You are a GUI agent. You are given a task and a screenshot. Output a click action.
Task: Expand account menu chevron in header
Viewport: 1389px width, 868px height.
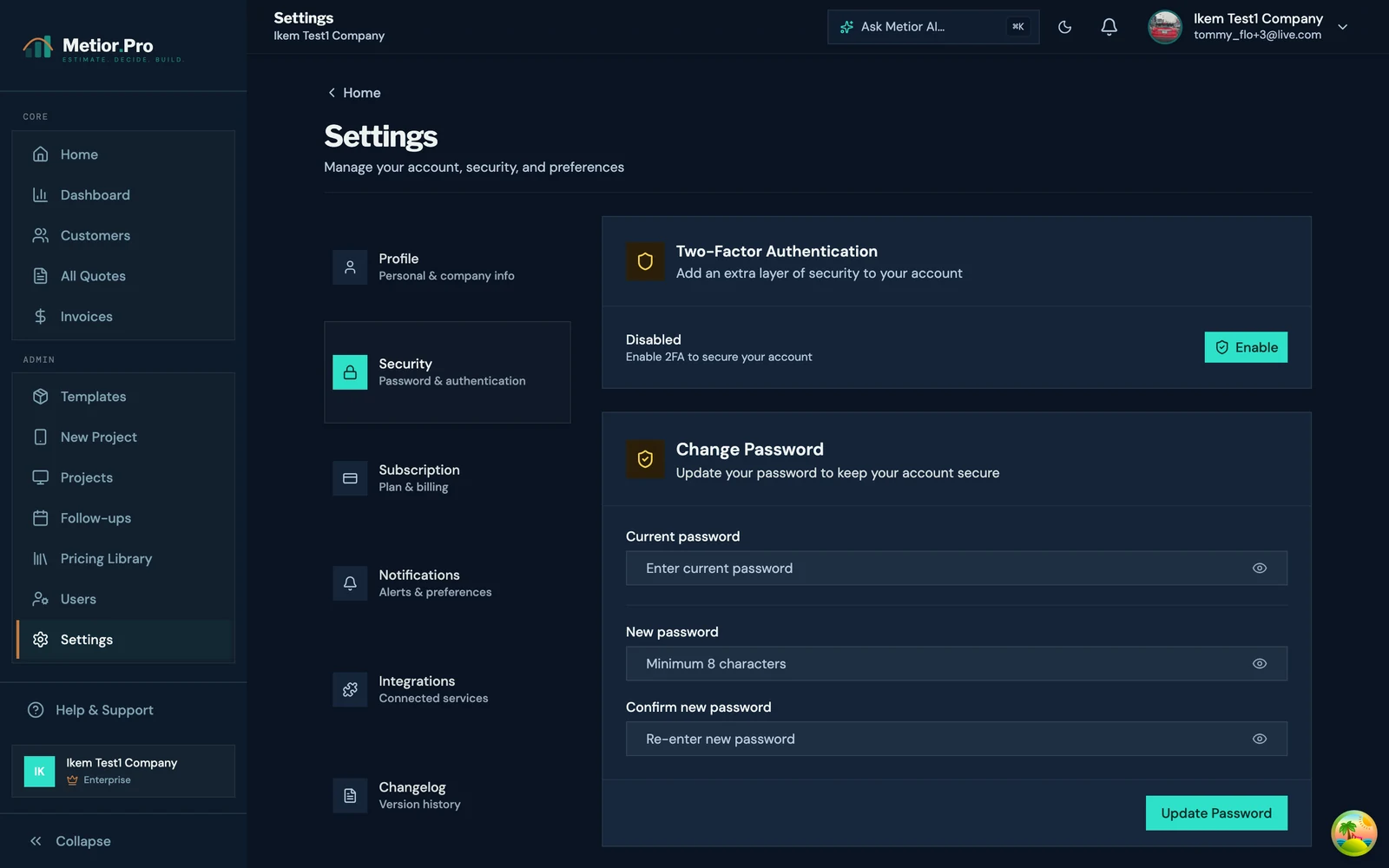tap(1343, 27)
